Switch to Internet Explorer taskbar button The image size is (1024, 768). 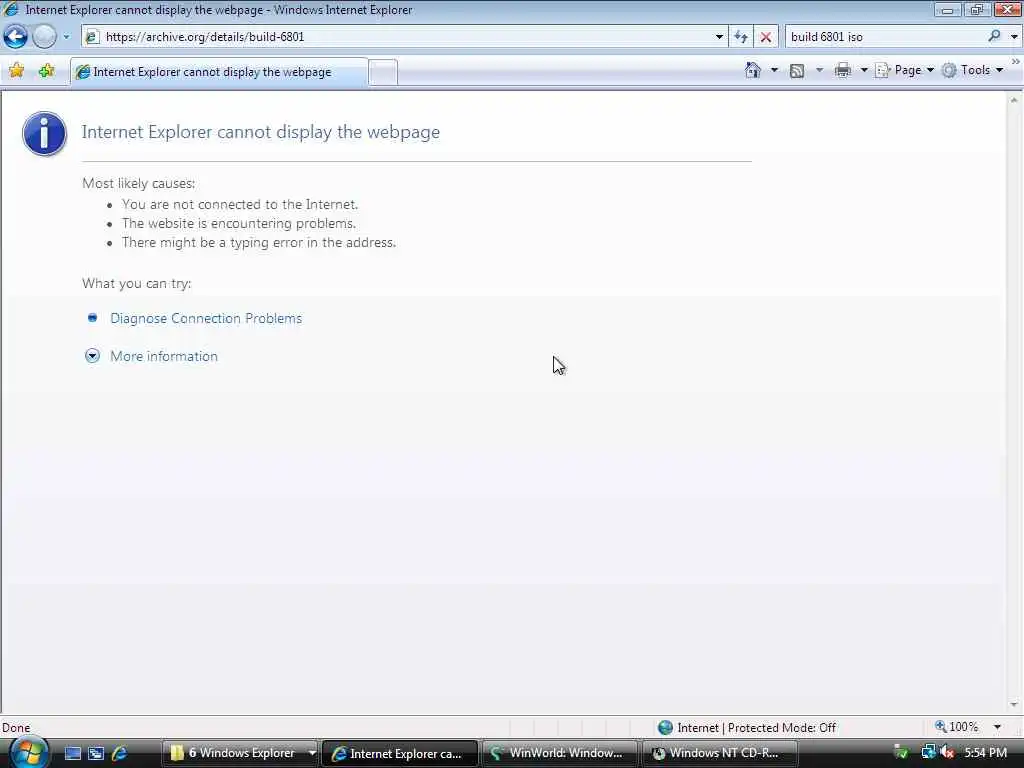(400, 753)
